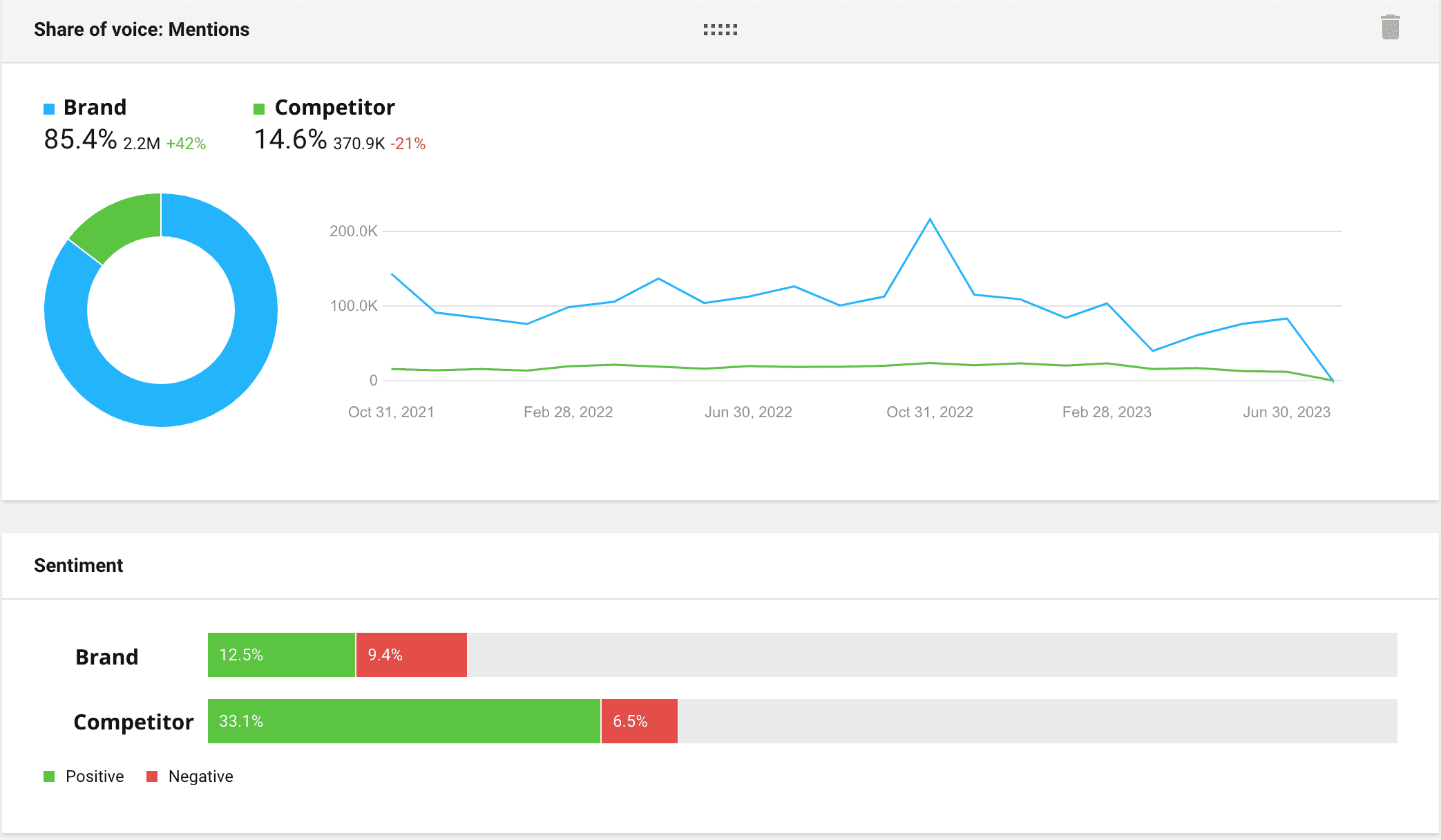Click Competitor positive sentiment bar 33.1%
Screen dimensions: 1441x840
[404, 721]
